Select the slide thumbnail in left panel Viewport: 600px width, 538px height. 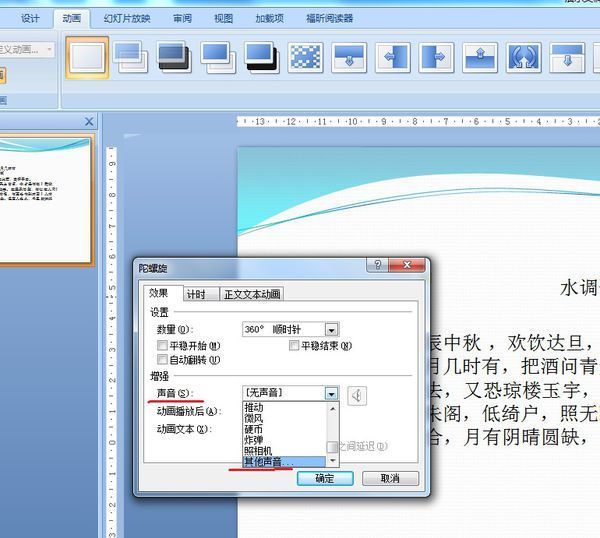(45, 200)
